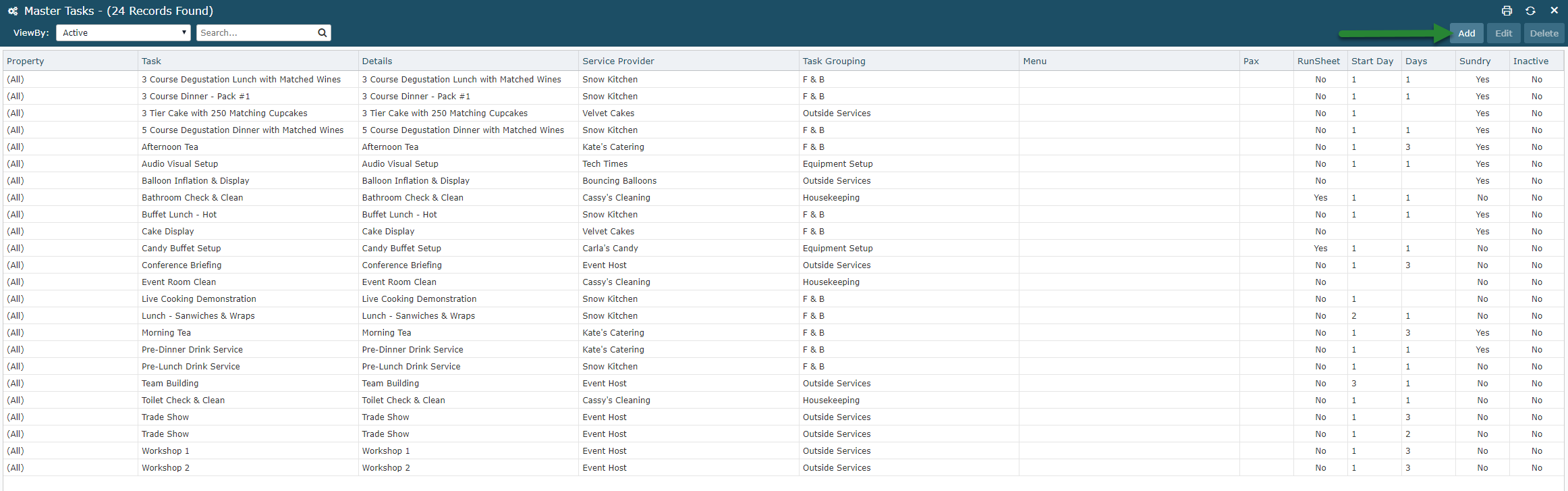Click the refresh icon in the title bar
Screen dimensions: 1568x491
pos(1530,11)
